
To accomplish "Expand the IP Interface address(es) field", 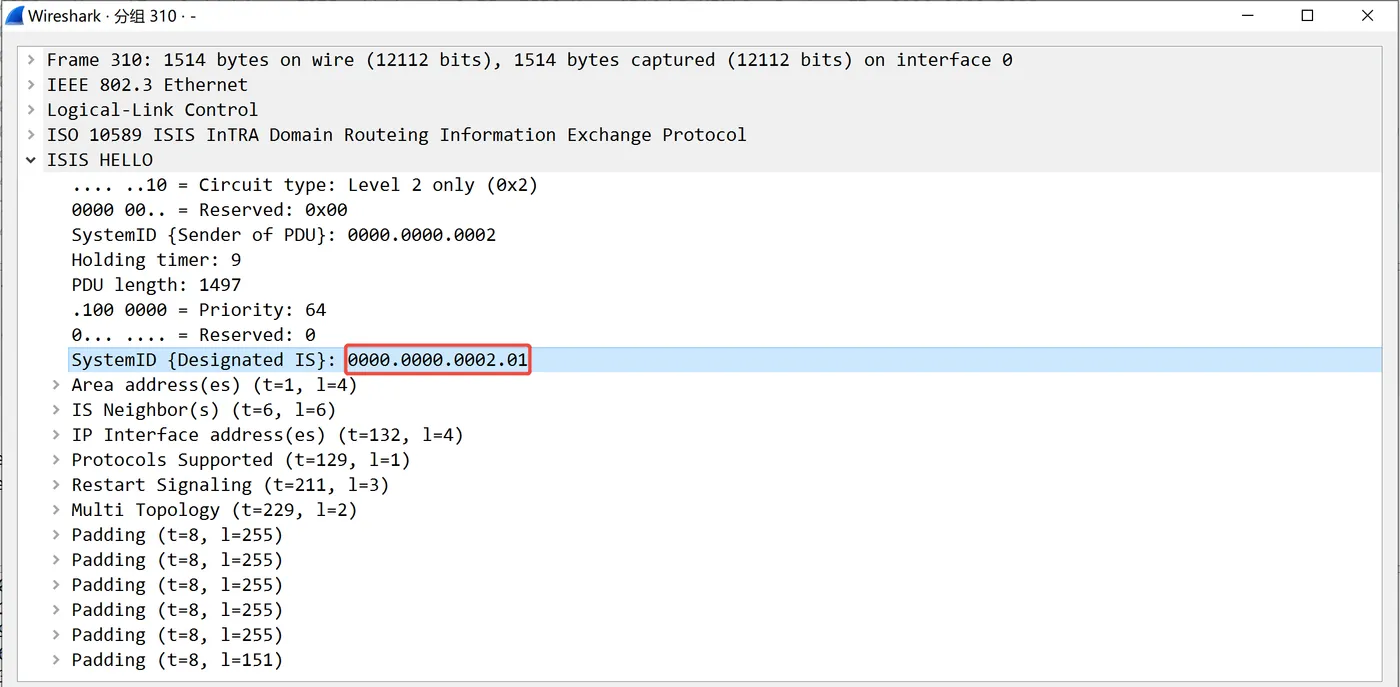I will (x=57, y=435).
